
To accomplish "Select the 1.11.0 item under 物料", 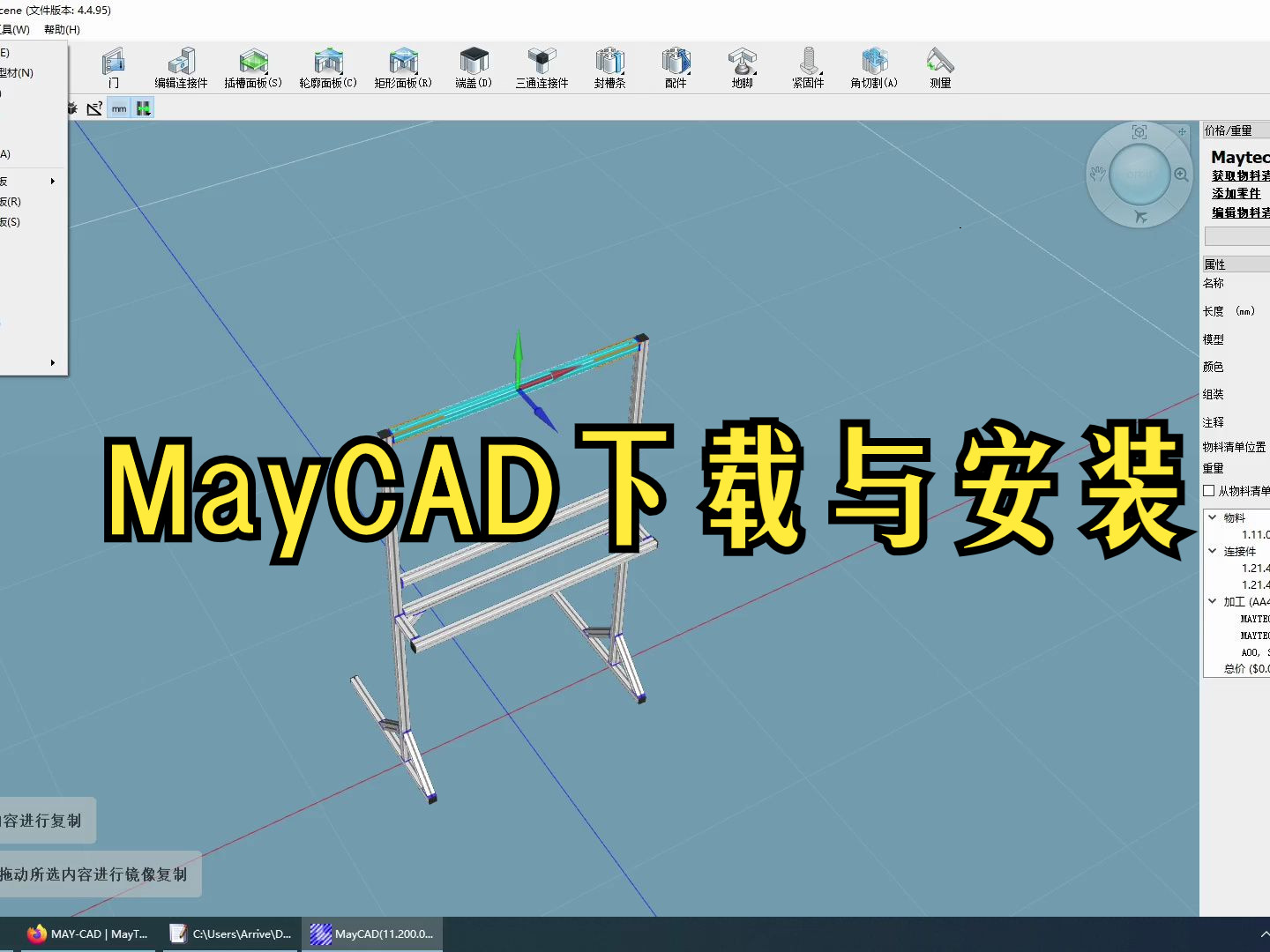I will coord(1255,535).
